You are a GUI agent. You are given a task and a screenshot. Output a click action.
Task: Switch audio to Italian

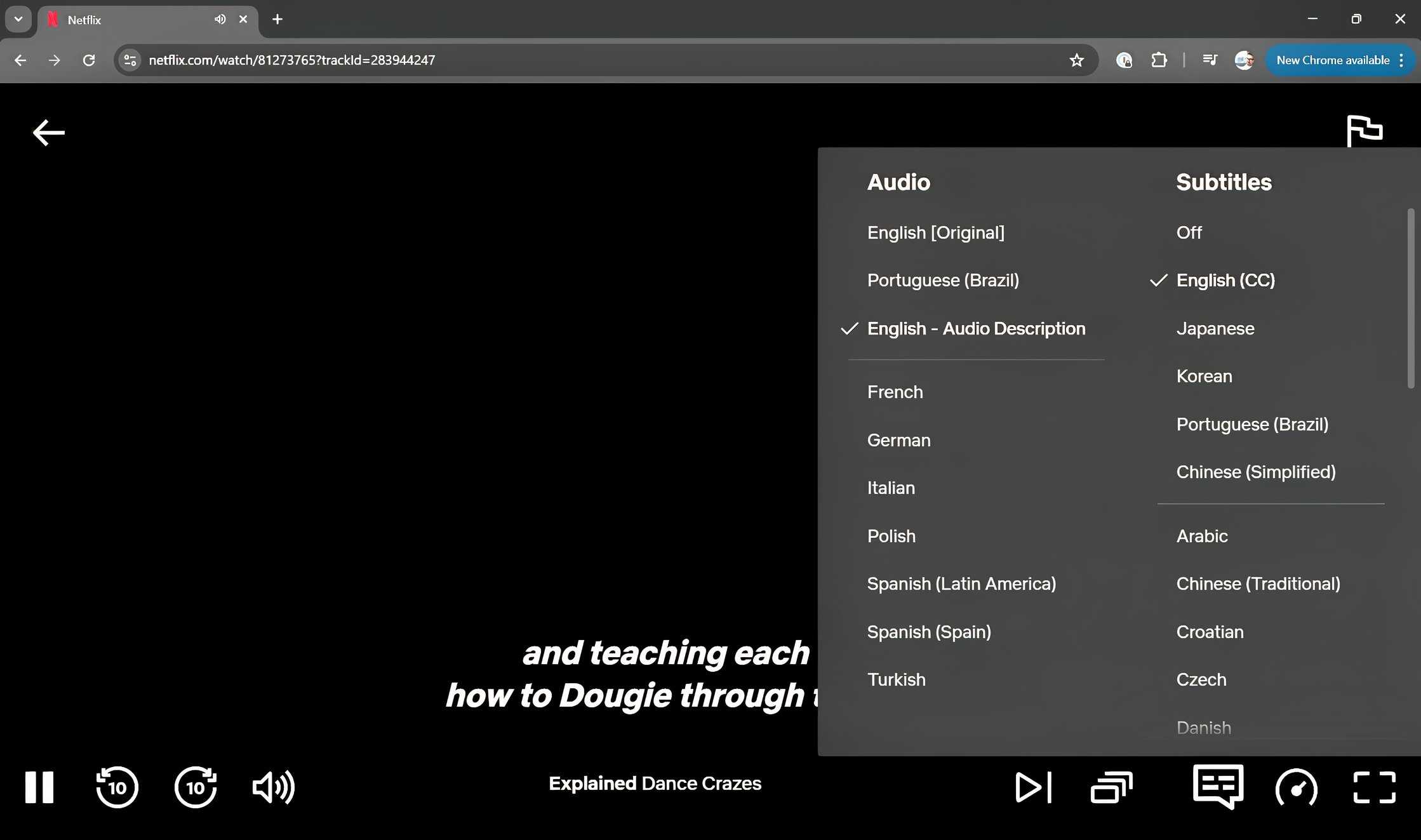[x=891, y=488]
